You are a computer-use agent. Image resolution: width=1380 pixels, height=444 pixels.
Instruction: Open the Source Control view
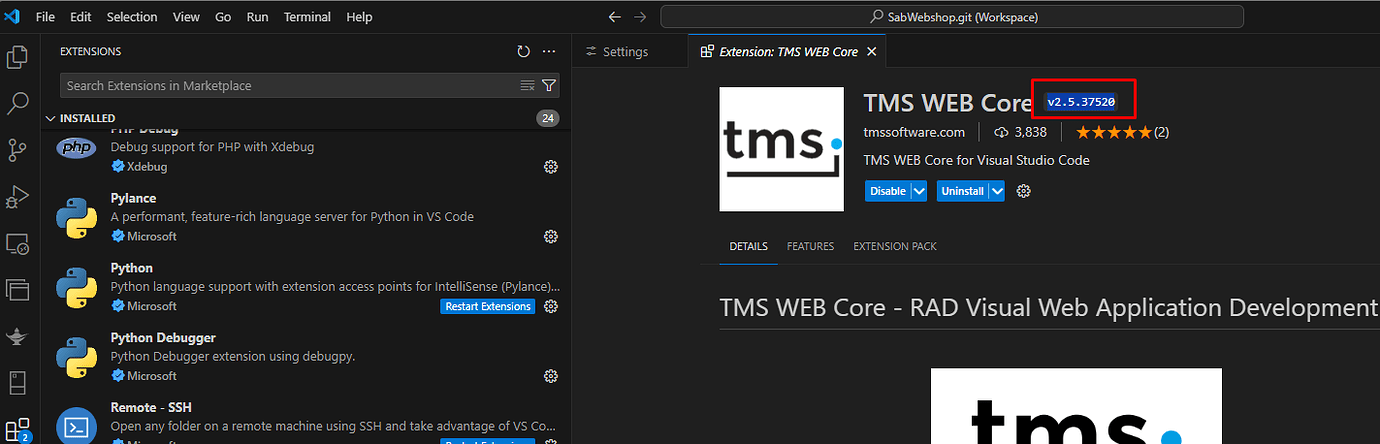(x=17, y=150)
